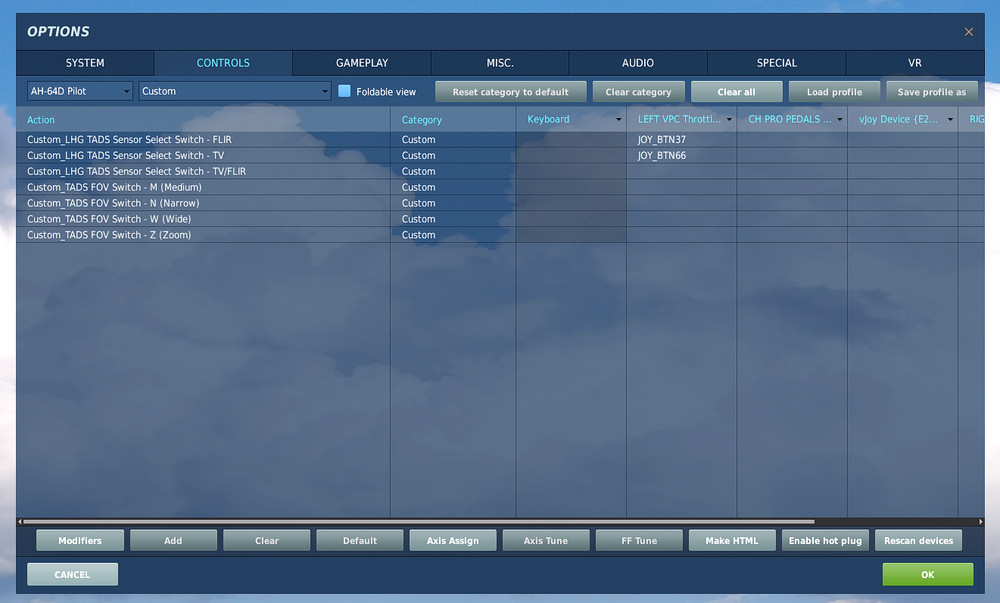This screenshot has height=603, width=1000.
Task: Click the Clear button in bottom toolbar
Action: [x=267, y=541]
